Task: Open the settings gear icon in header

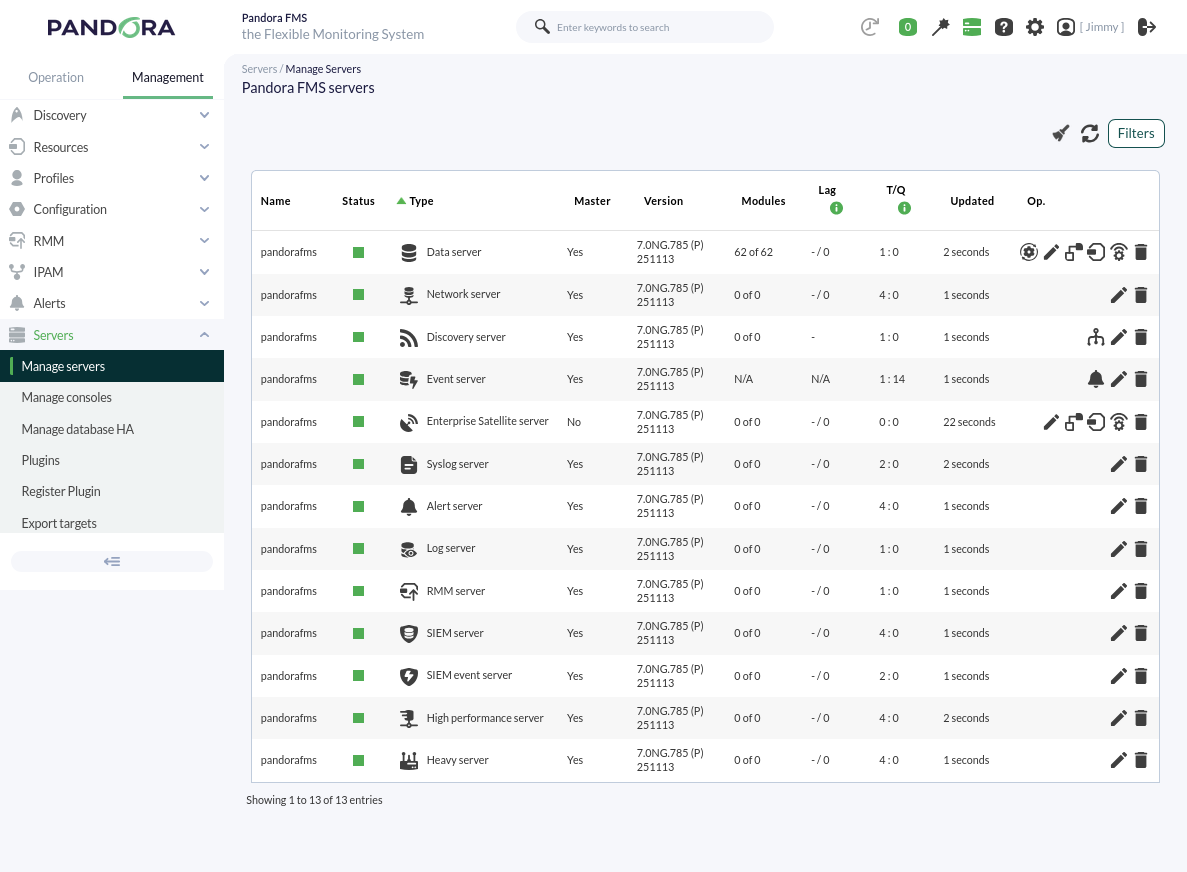Action: coord(1035,27)
